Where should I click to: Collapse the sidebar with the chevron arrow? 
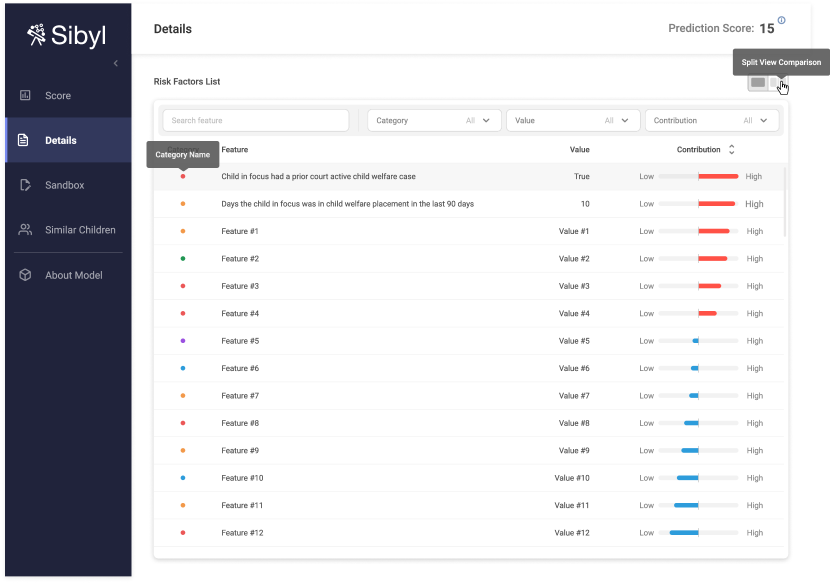pos(115,64)
